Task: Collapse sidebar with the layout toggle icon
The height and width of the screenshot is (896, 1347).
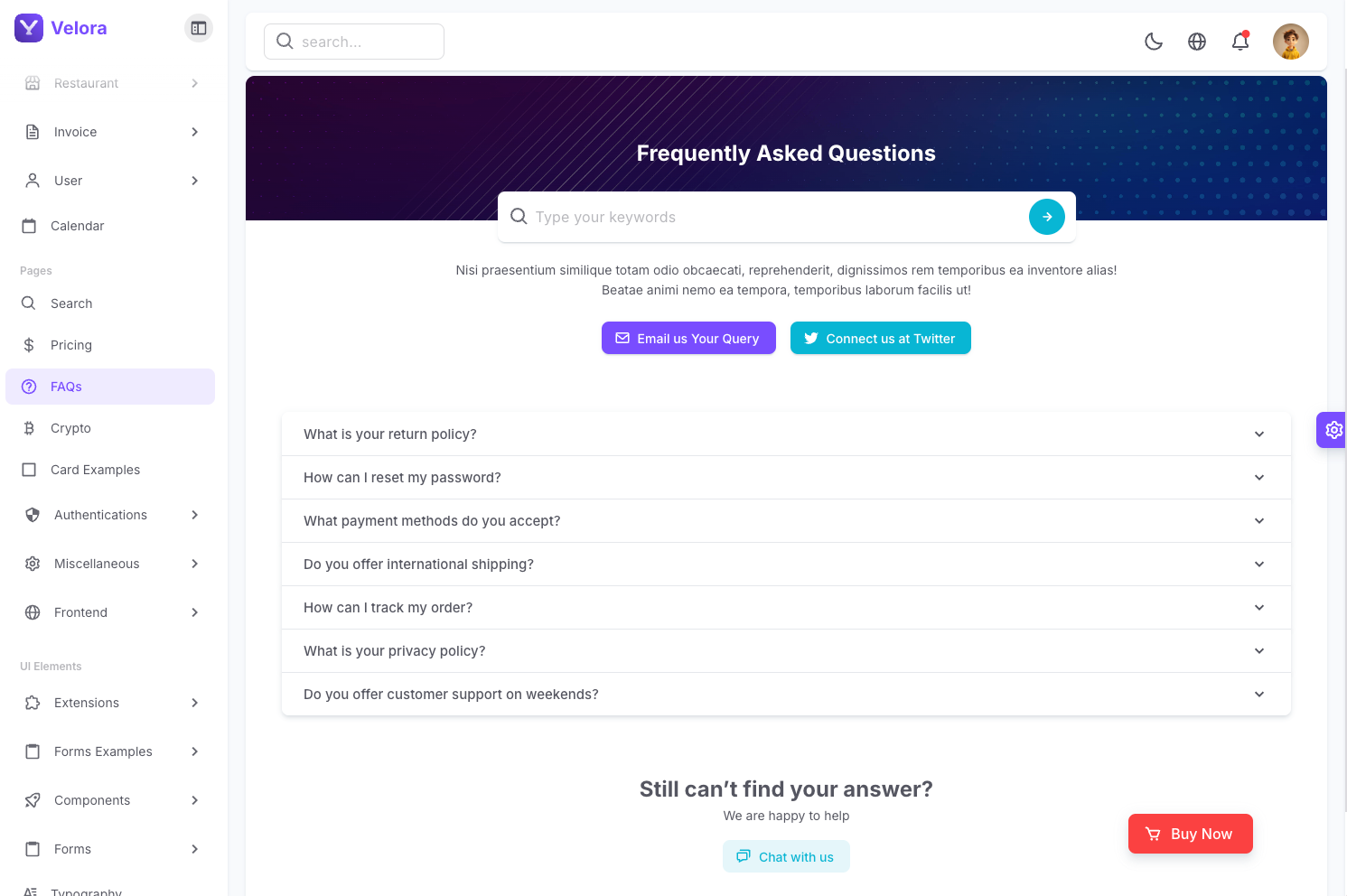Action: click(199, 28)
